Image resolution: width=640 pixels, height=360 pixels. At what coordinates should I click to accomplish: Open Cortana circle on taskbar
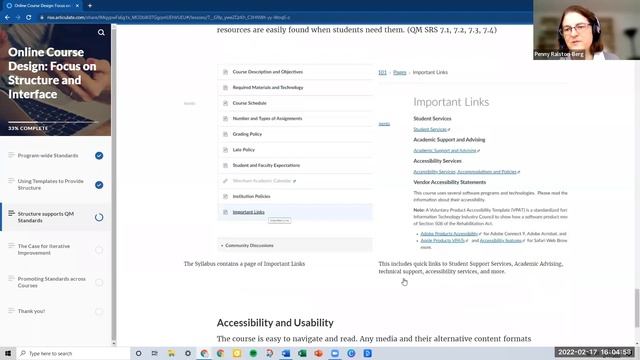pos(138,353)
